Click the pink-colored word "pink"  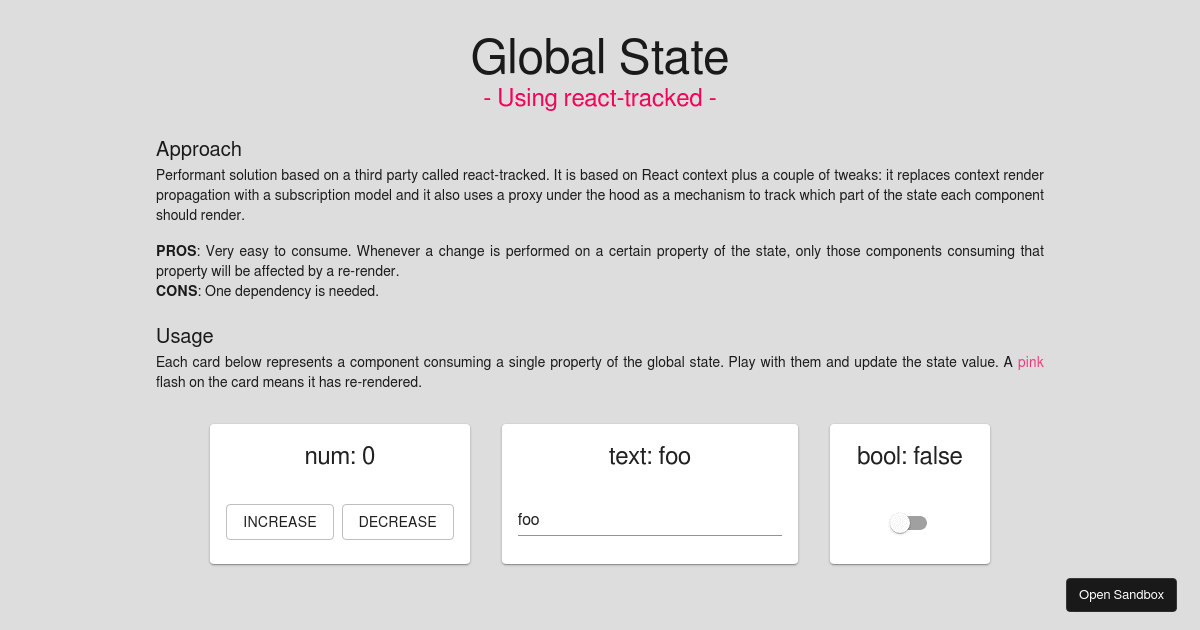click(x=1031, y=362)
